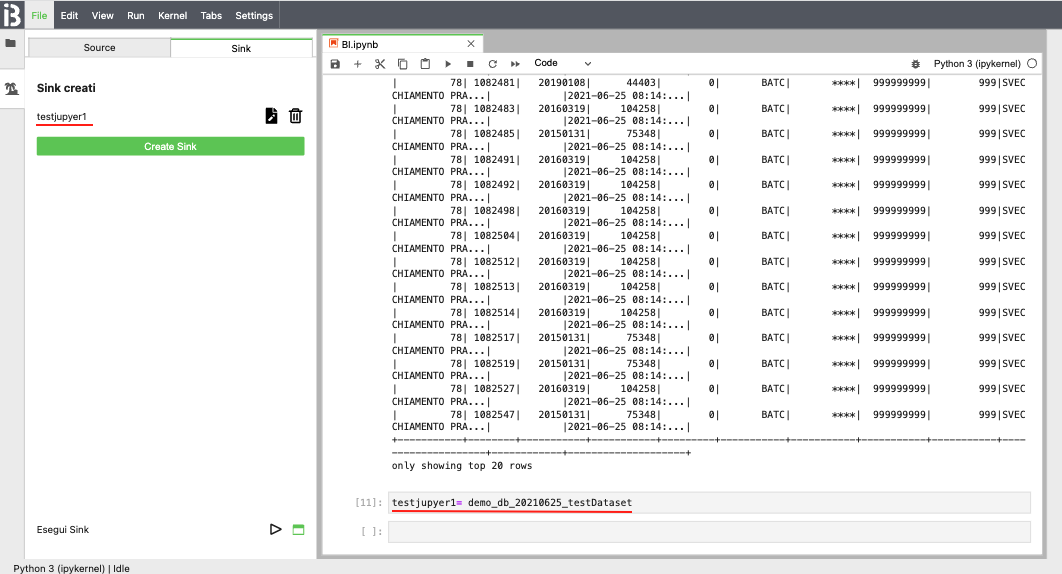Open the cell type Code dropdown
This screenshot has height=574, width=1062.
562,63
